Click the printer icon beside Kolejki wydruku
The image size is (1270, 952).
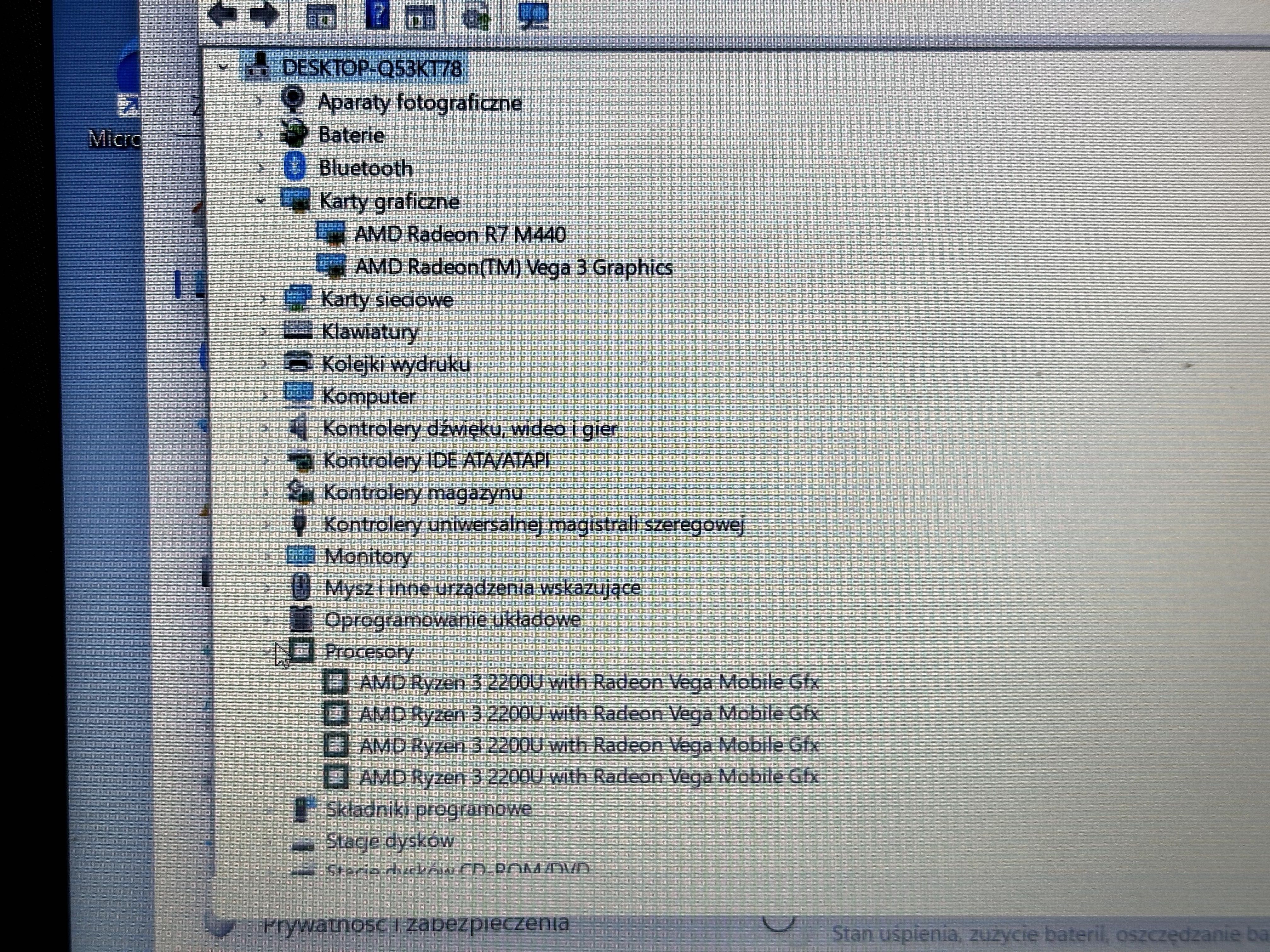(x=299, y=362)
